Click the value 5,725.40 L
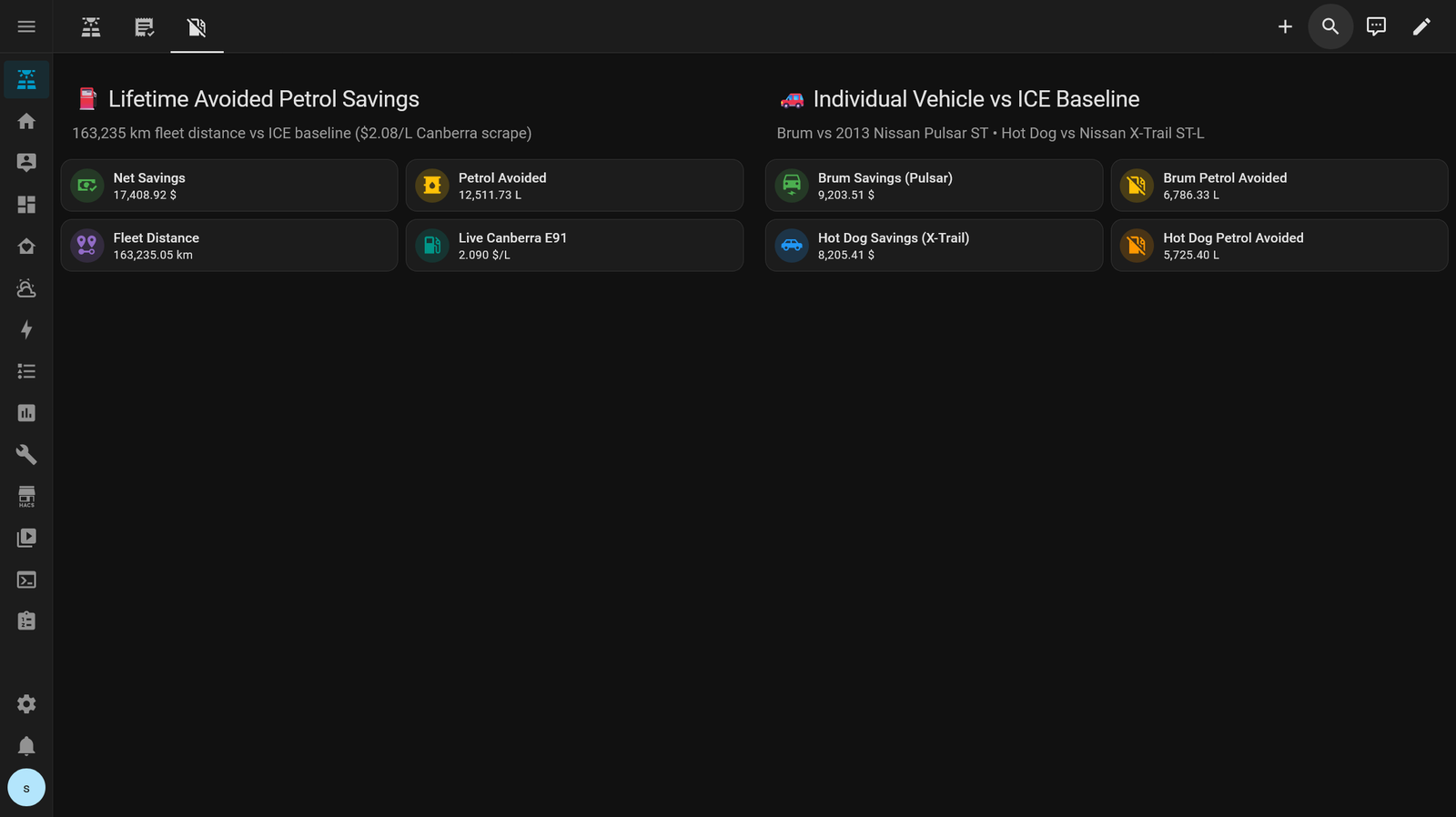The image size is (1456, 817). coord(1191,255)
